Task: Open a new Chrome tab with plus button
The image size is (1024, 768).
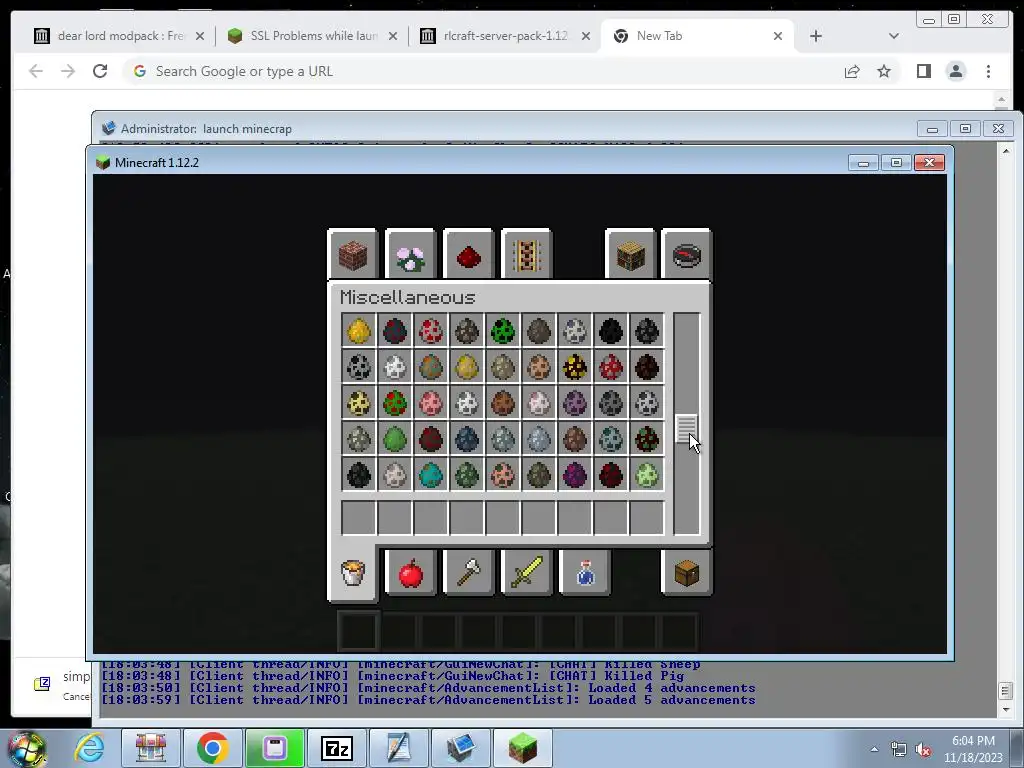Action: tap(816, 36)
